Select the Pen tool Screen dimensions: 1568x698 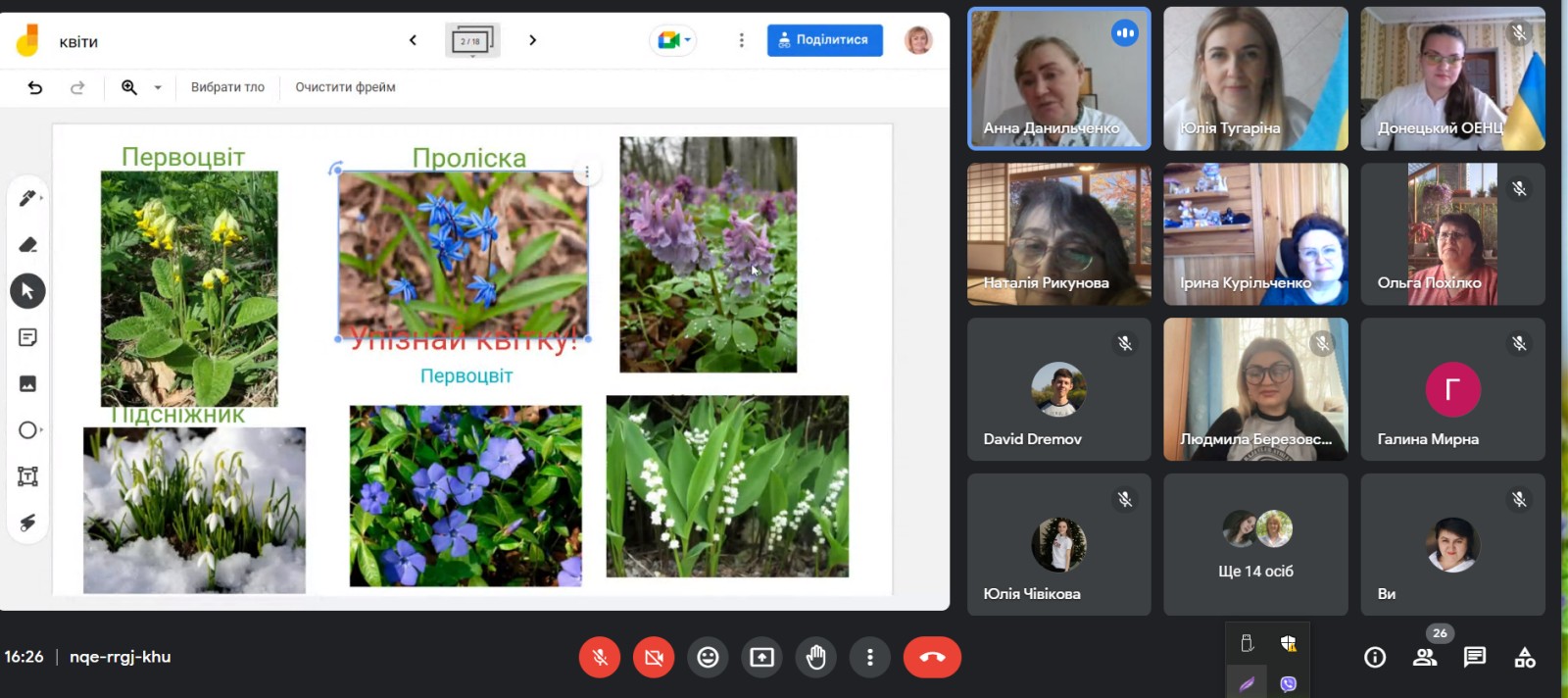coord(27,198)
